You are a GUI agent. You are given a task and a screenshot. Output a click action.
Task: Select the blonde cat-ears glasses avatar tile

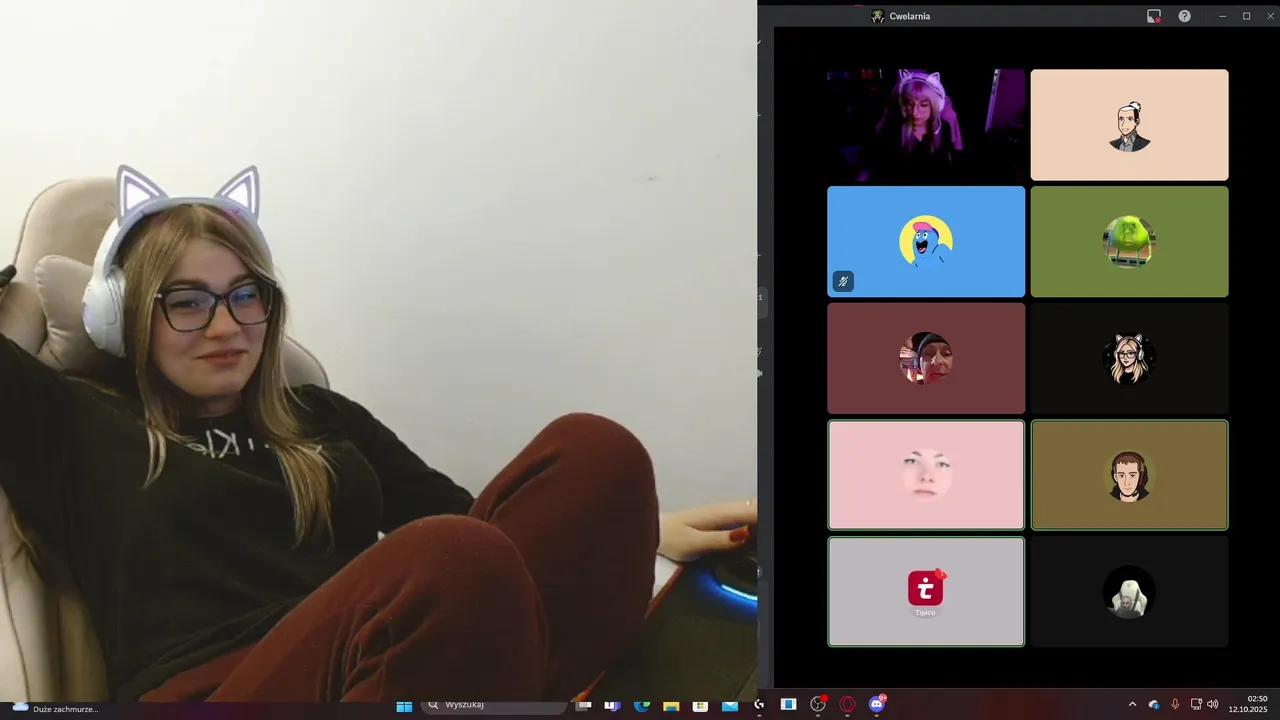pos(1129,358)
